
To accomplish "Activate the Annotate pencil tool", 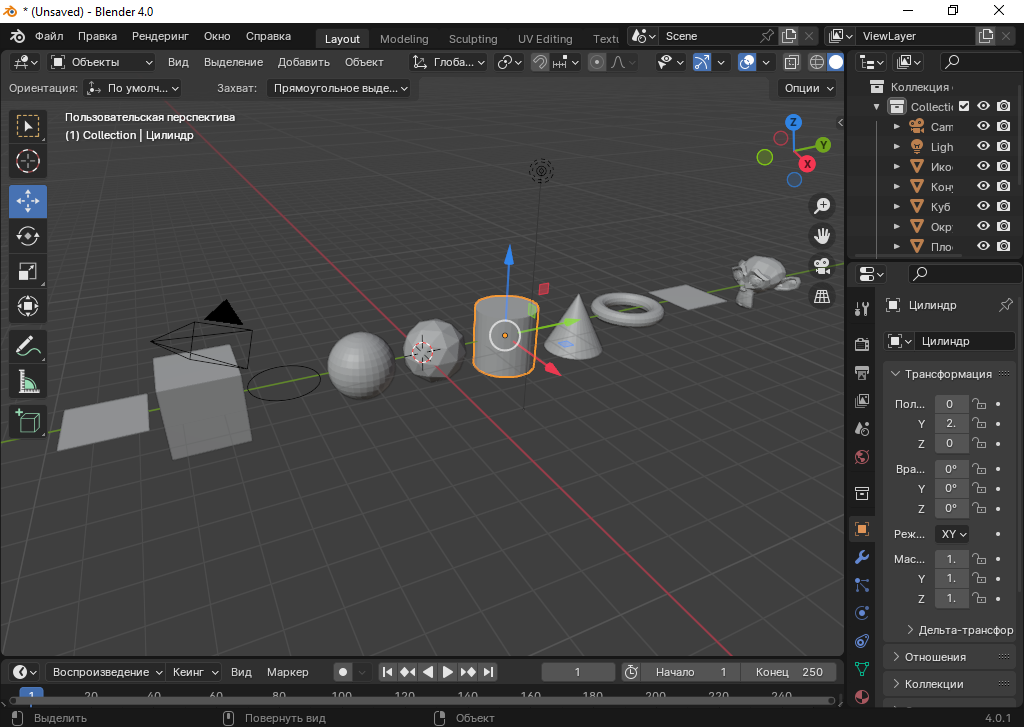I will (x=28, y=346).
